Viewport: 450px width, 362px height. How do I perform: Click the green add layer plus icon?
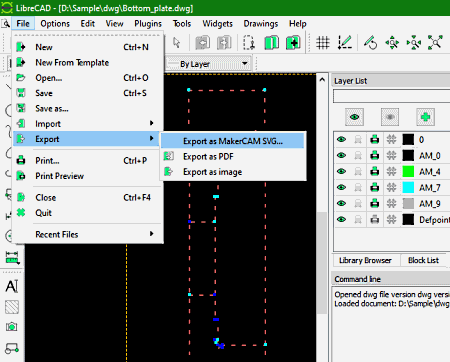[x=425, y=117]
